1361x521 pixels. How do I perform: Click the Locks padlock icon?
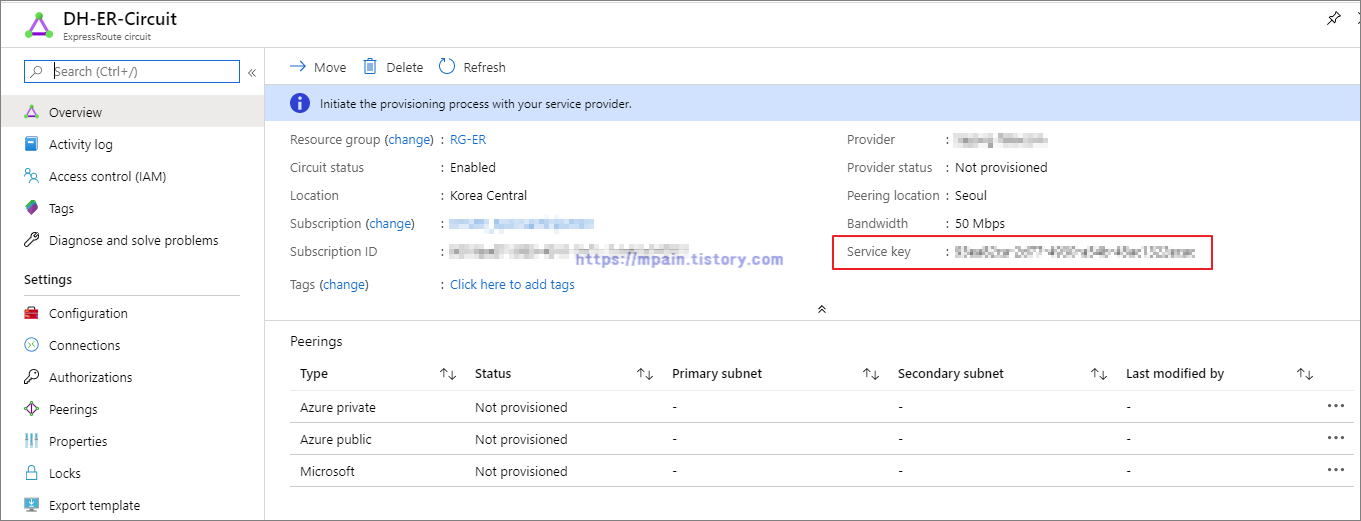tap(31, 473)
